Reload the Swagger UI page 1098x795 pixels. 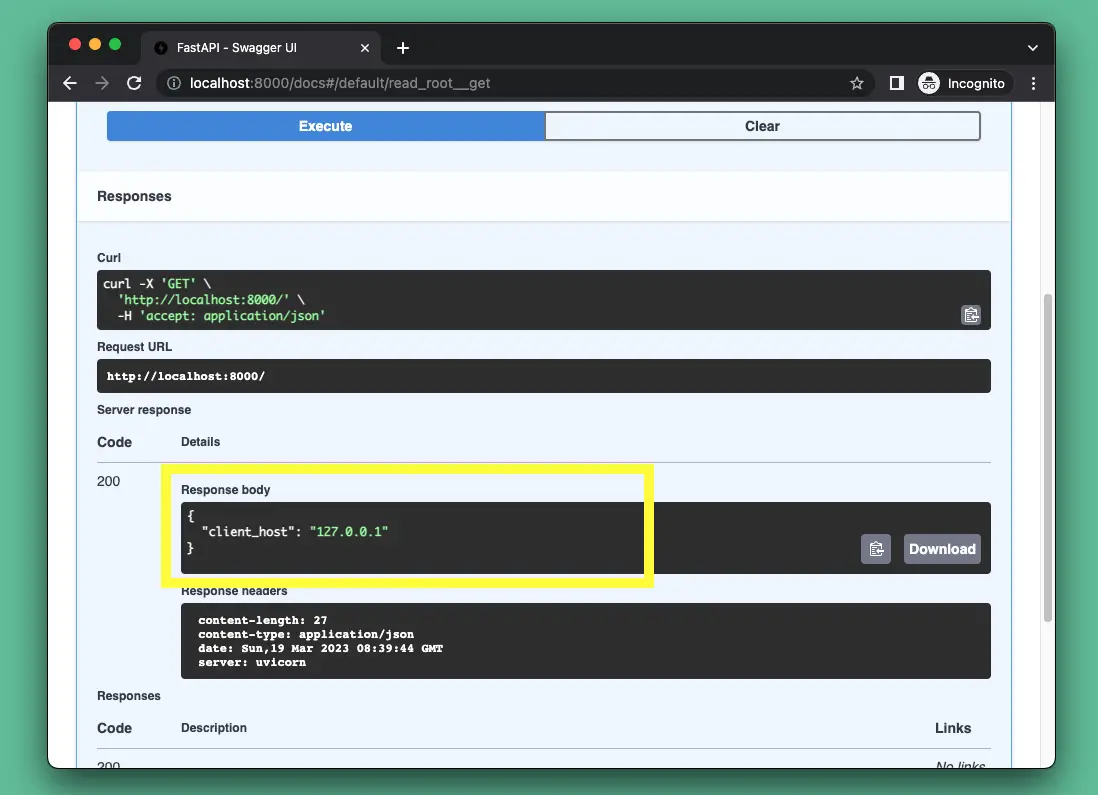(x=134, y=83)
